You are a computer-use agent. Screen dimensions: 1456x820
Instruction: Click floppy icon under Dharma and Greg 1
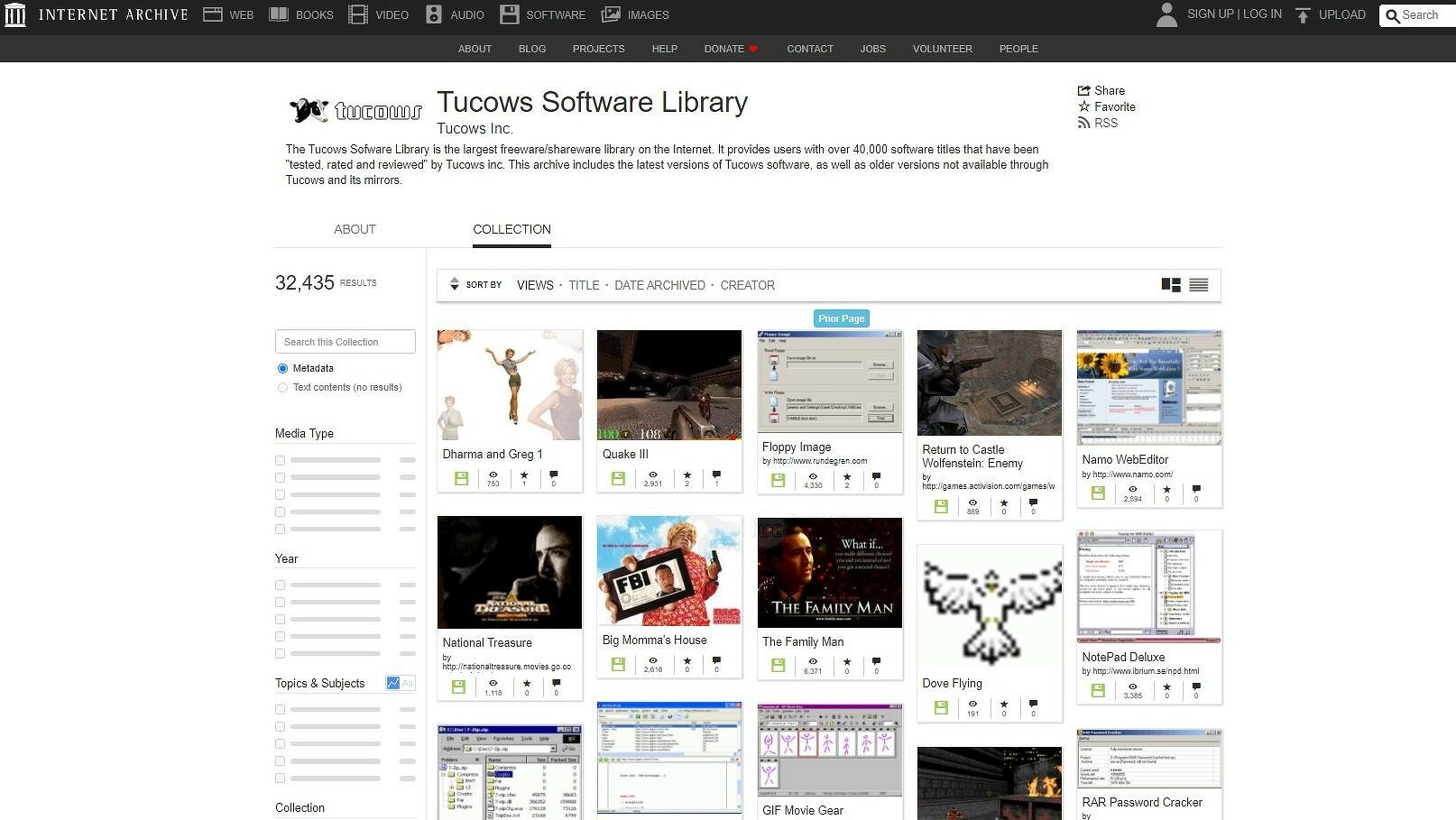pyautogui.click(x=462, y=478)
